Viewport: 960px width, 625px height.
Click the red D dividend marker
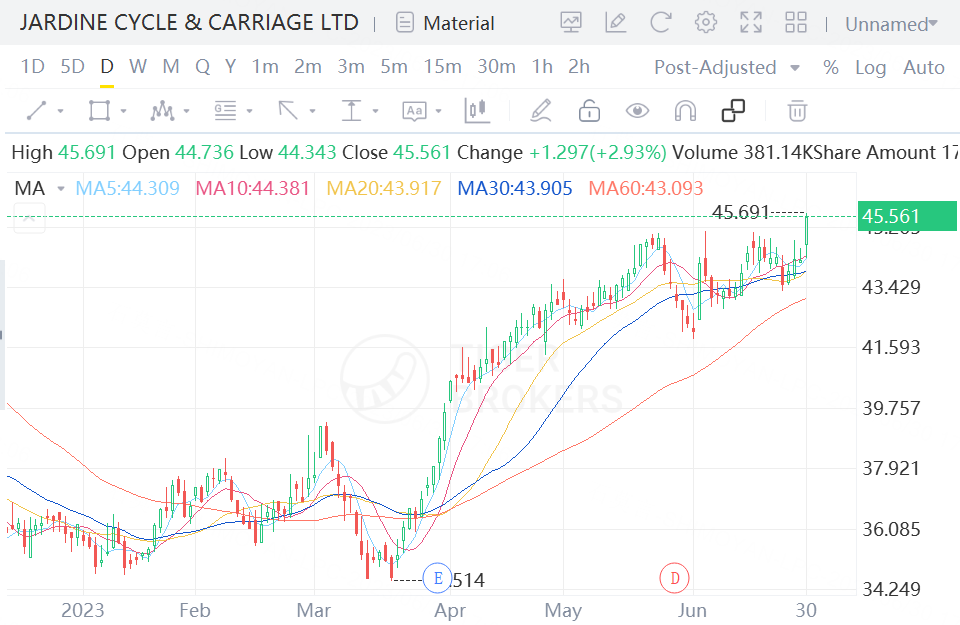pos(675,578)
